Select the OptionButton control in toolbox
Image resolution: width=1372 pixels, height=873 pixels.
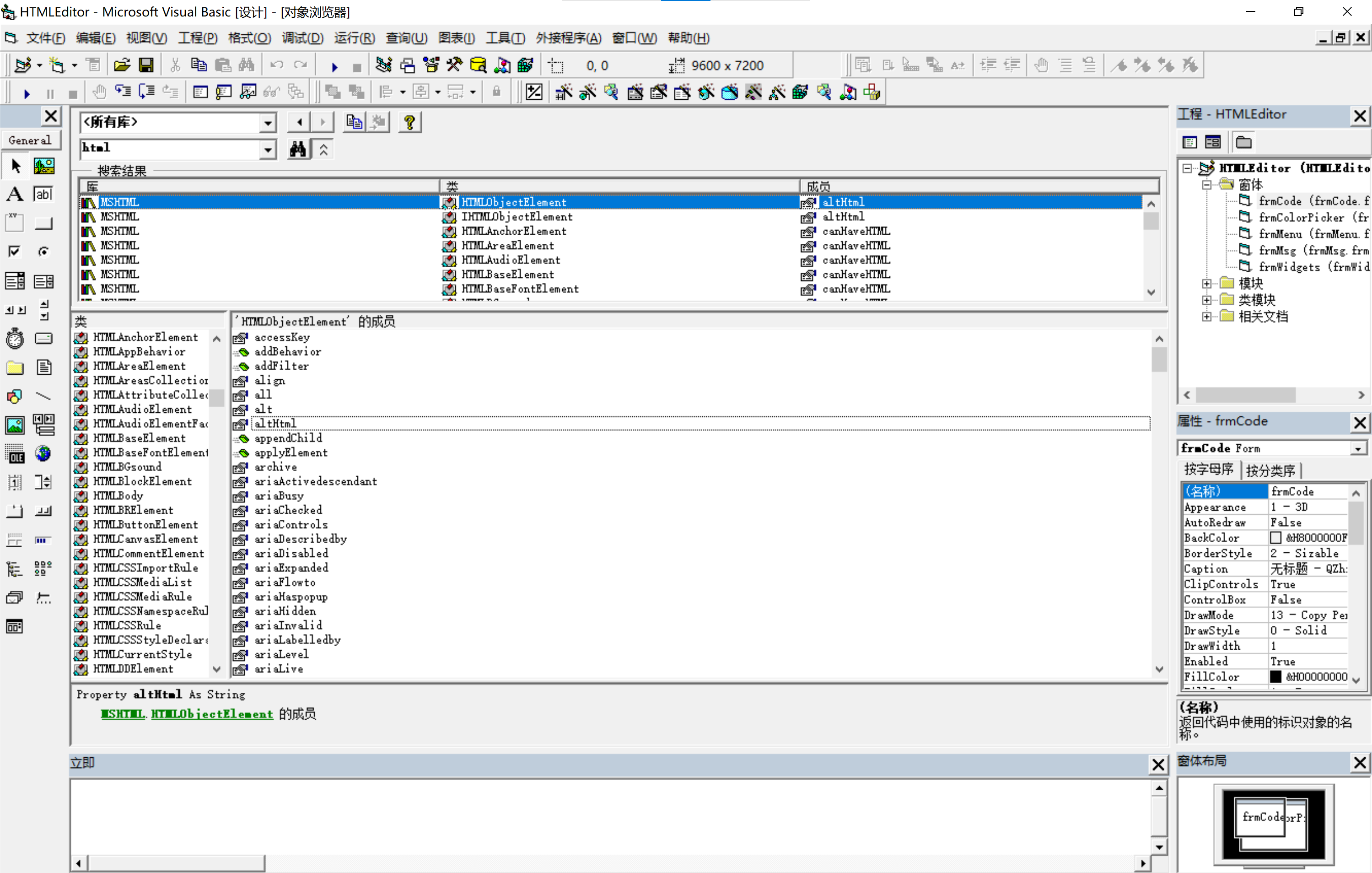[44, 252]
